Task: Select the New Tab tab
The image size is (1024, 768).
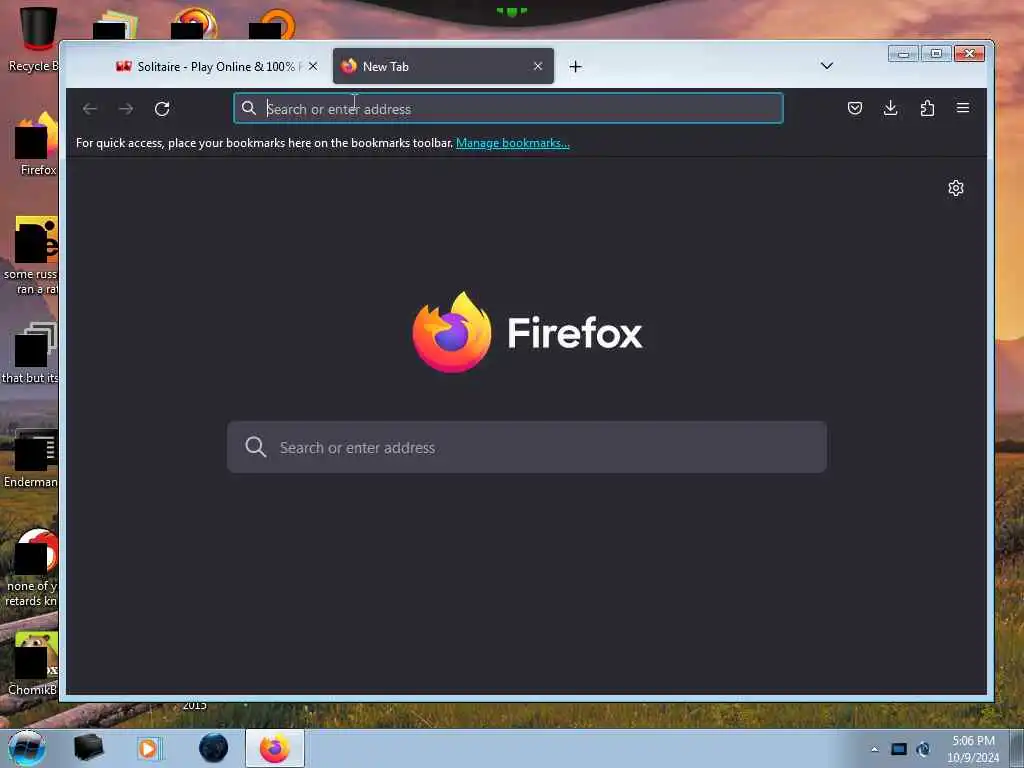Action: coord(443,66)
